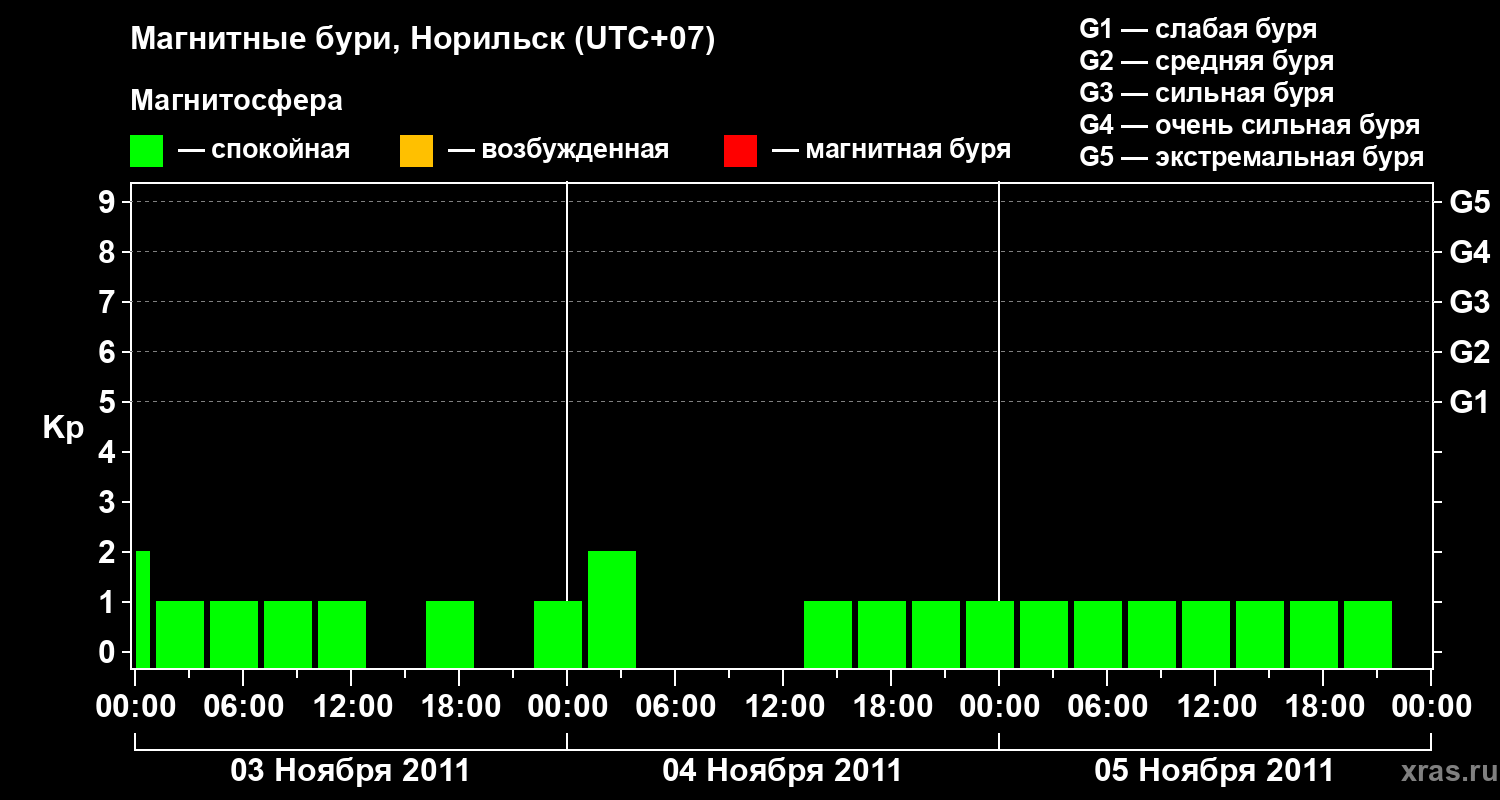Click the last green bar on 05 Ноября
Viewport: 1500px width, 800px height.
tap(1368, 634)
